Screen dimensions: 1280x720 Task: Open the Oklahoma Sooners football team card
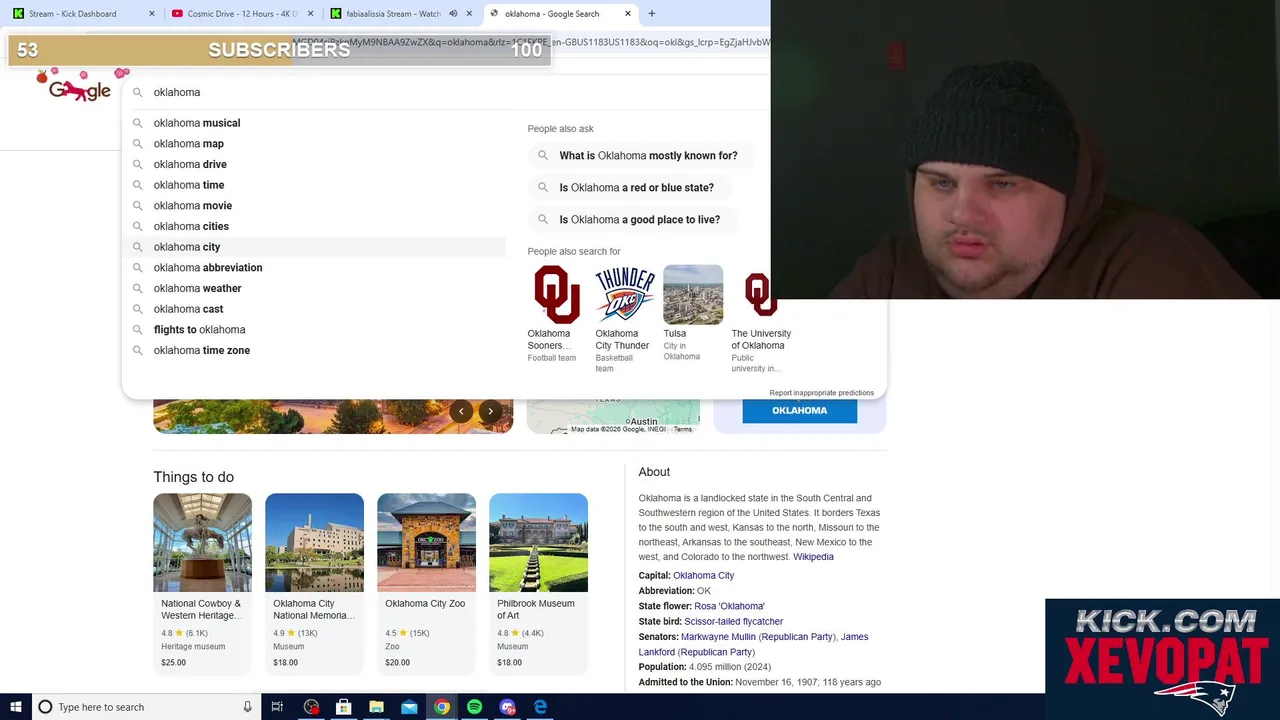556,314
